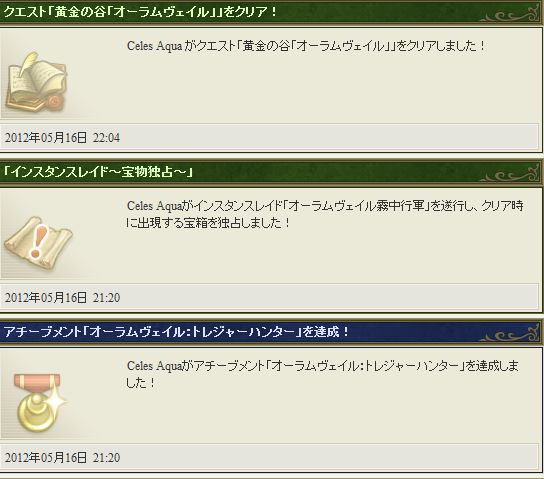Click Celes Aqua name in achievement message
544x479 pixels.
click(154, 366)
